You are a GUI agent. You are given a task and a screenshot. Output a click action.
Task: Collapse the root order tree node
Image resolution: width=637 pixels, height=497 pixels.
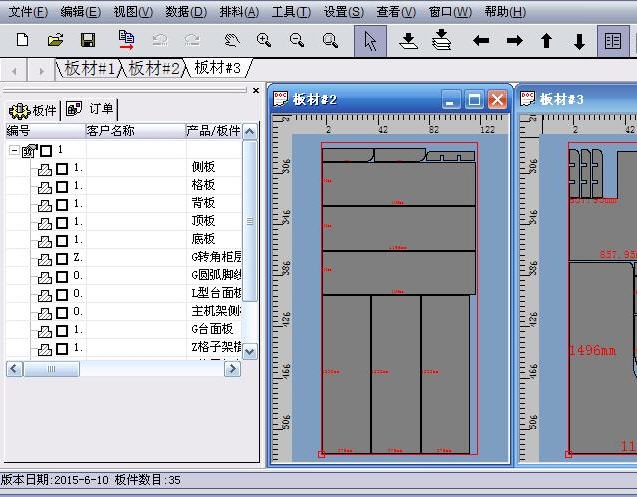[x=14, y=150]
